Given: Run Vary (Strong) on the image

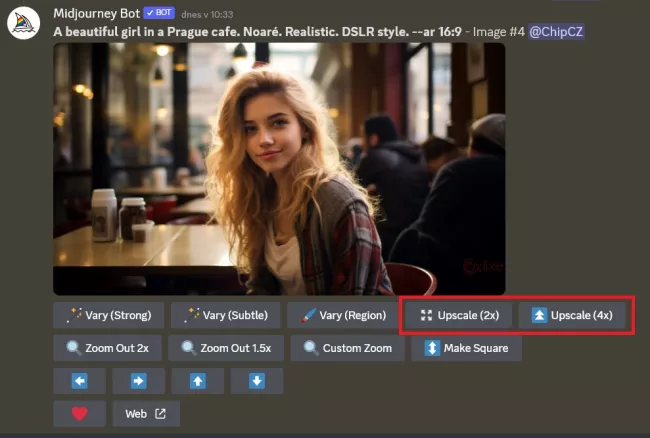Looking at the screenshot, I should click(x=108, y=315).
